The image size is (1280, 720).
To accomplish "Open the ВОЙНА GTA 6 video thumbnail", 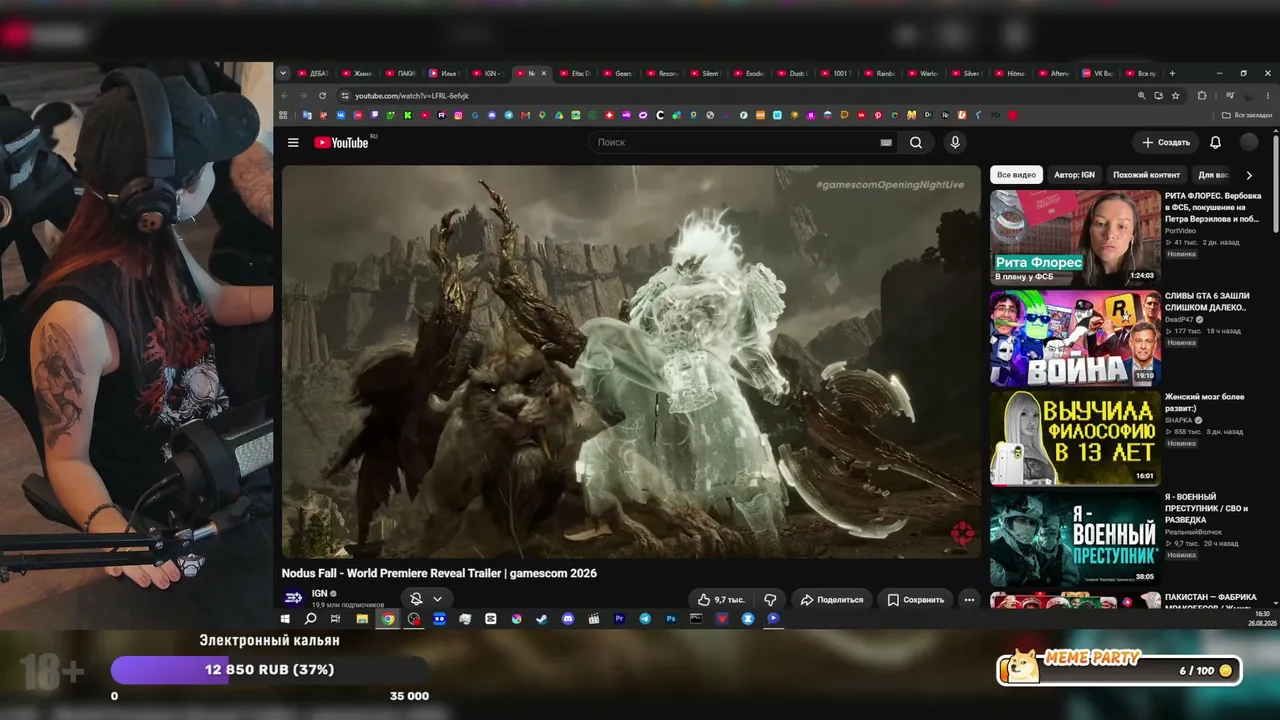I will [1075, 338].
